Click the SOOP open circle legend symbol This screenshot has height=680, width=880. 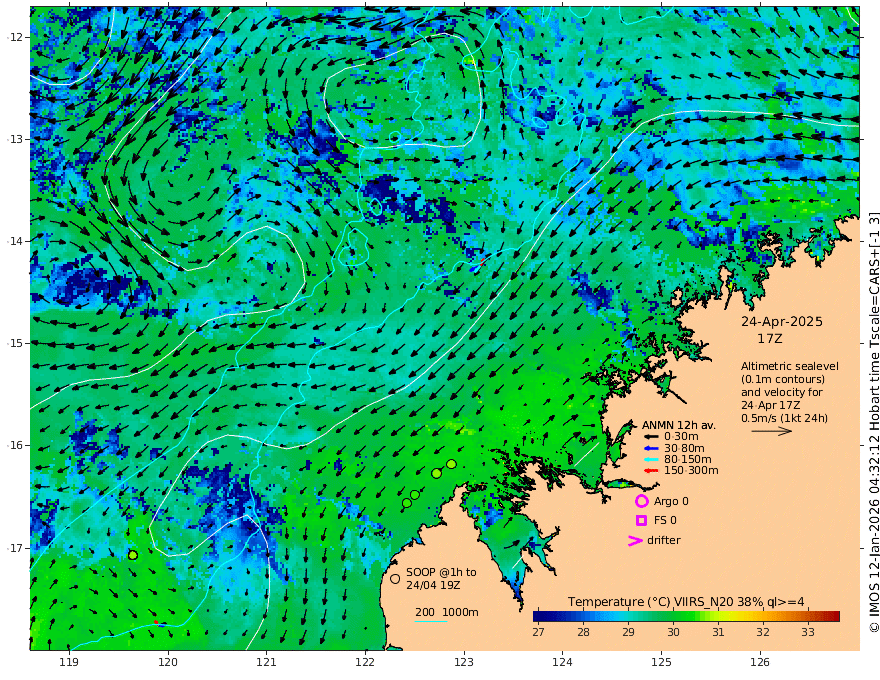395,578
